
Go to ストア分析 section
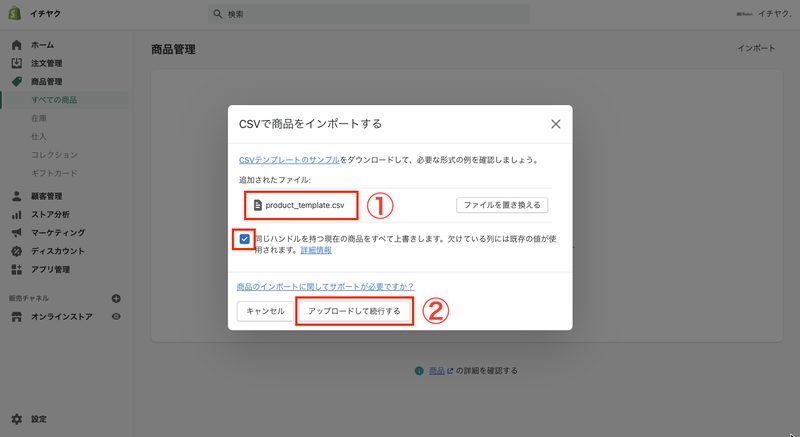pos(50,215)
